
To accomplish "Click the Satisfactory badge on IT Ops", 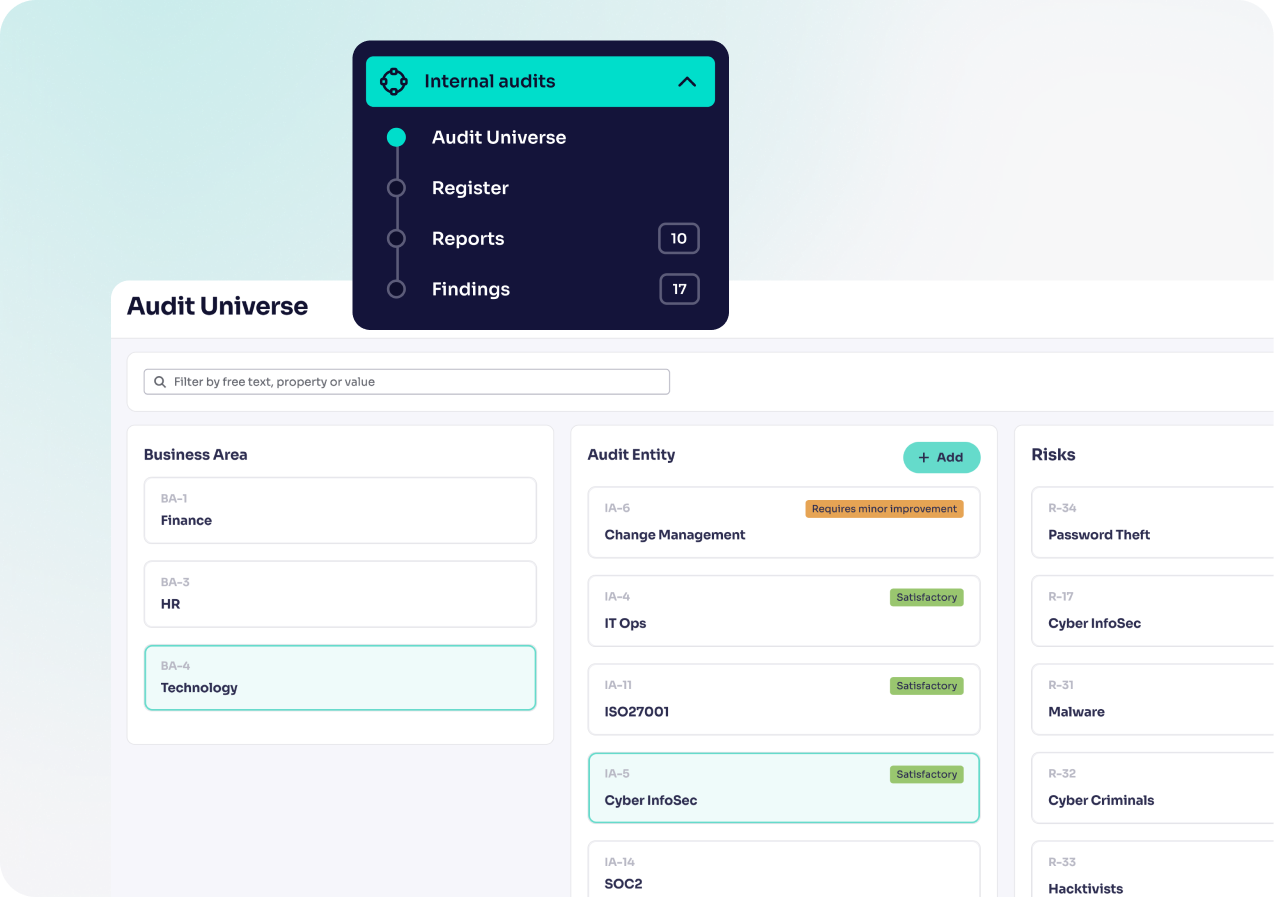I will coord(926,597).
